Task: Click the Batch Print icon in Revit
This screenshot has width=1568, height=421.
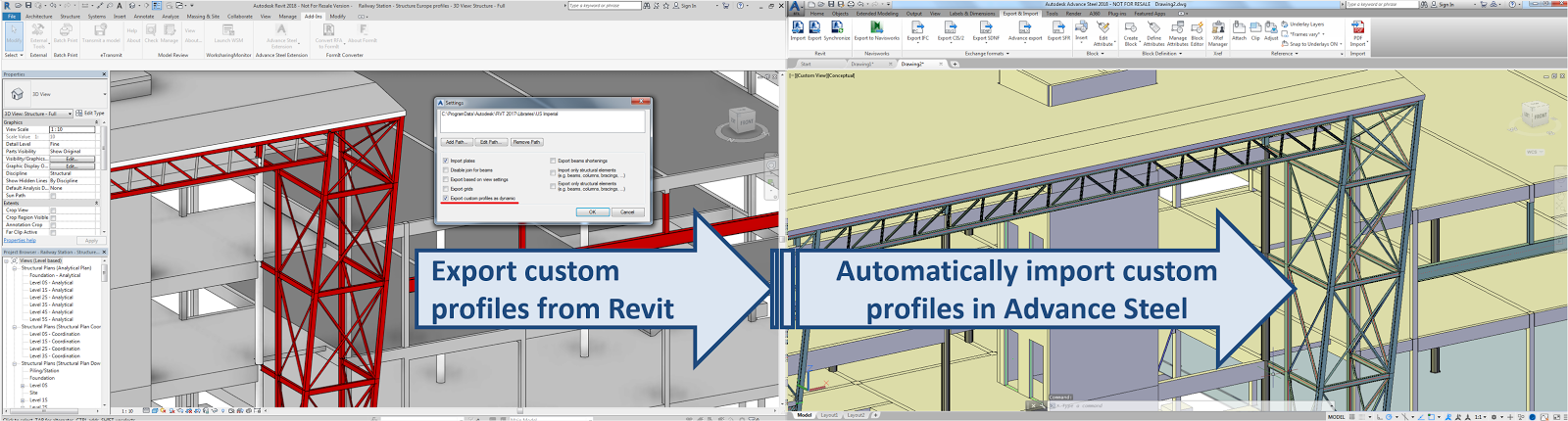Action: (x=66, y=35)
